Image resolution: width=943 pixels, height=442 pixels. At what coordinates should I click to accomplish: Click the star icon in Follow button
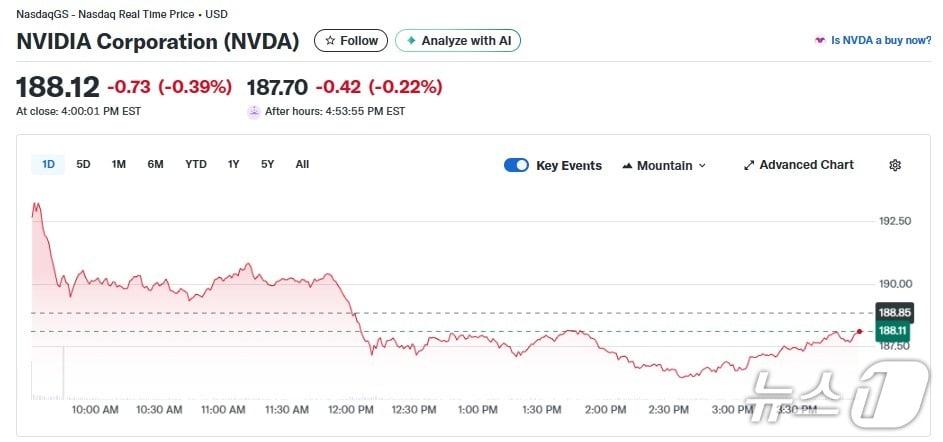(x=330, y=41)
